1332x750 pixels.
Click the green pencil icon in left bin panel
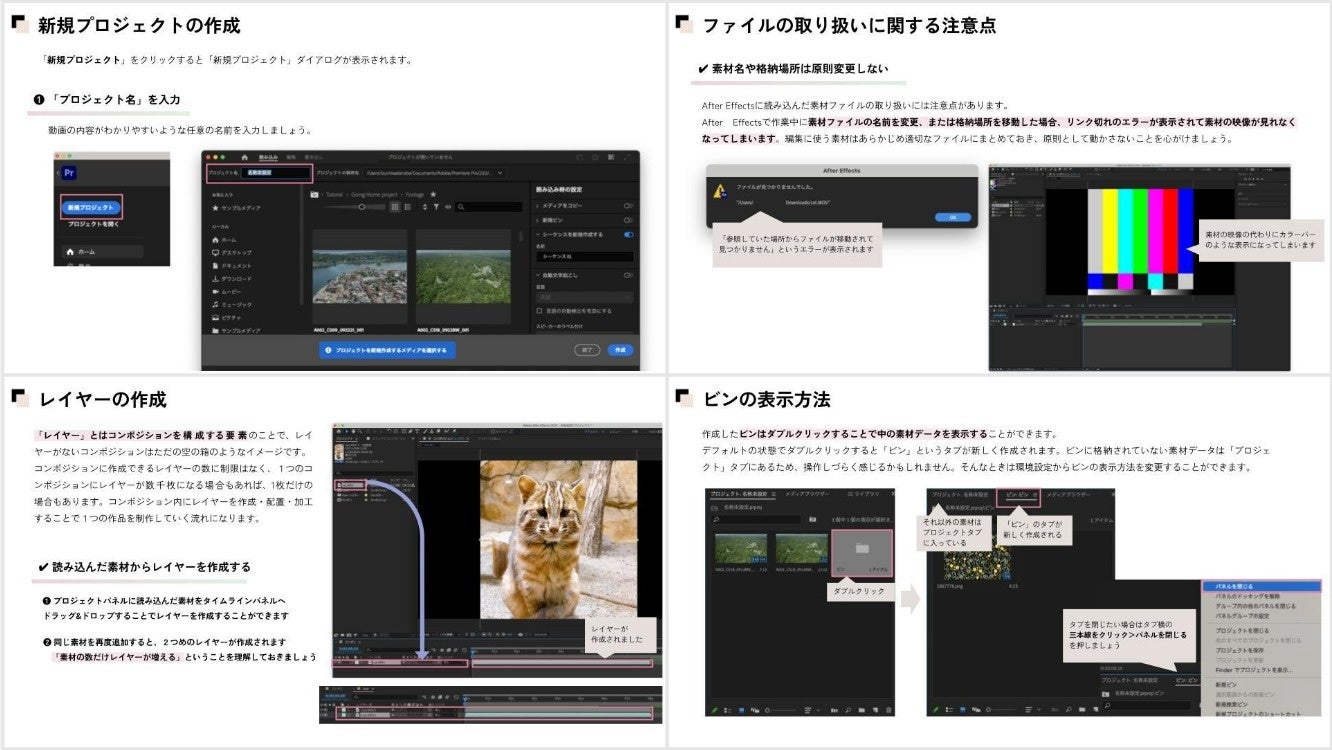click(x=714, y=709)
